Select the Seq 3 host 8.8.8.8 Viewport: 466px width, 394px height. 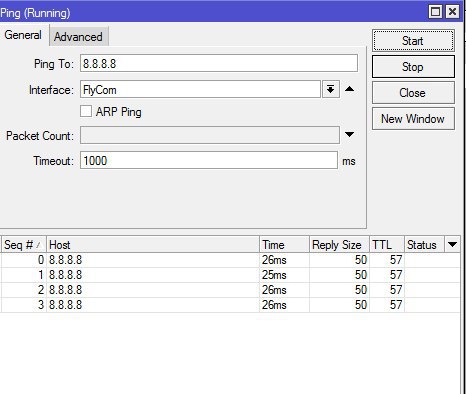[65, 305]
